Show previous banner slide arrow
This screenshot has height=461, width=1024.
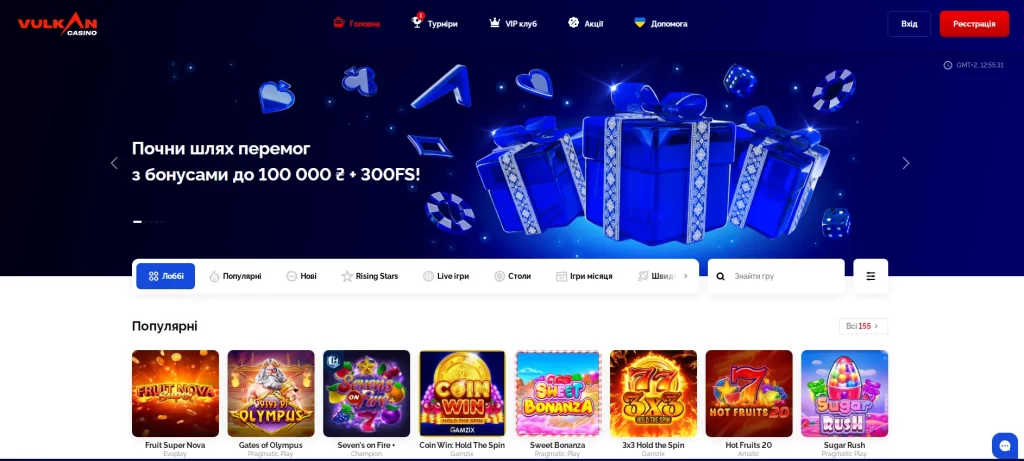114,163
